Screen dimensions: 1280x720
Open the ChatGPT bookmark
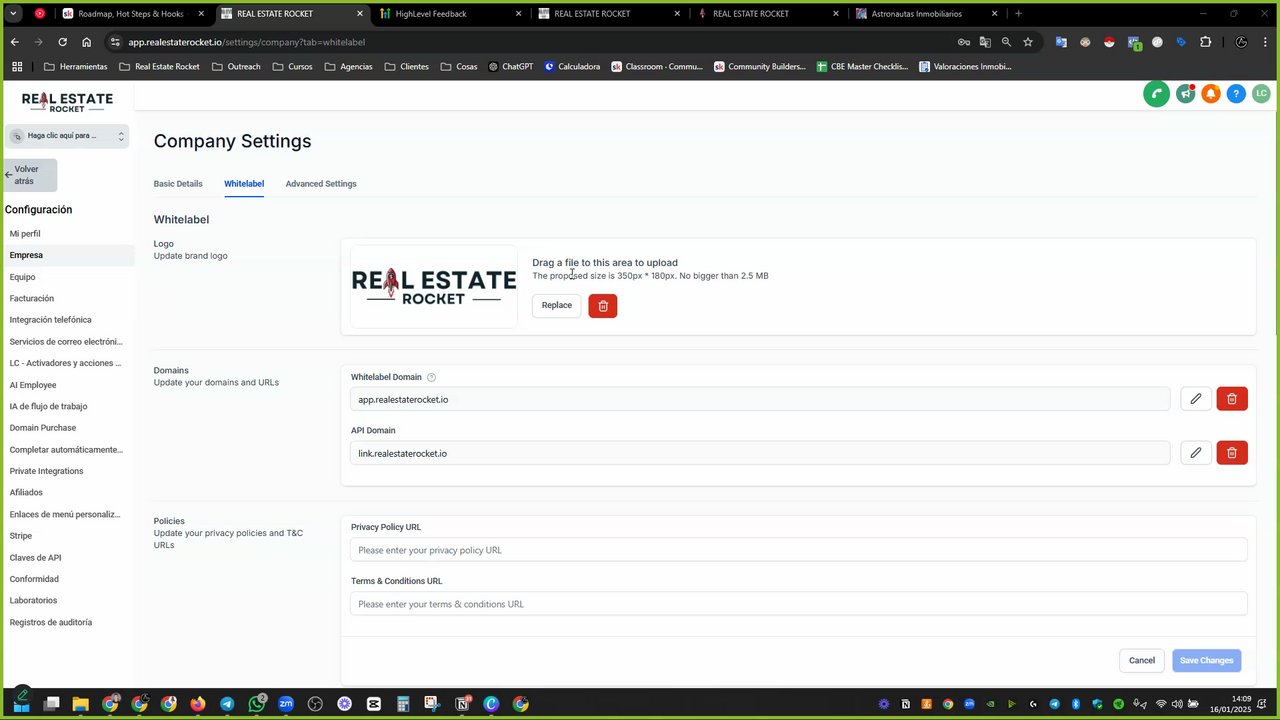point(510,66)
